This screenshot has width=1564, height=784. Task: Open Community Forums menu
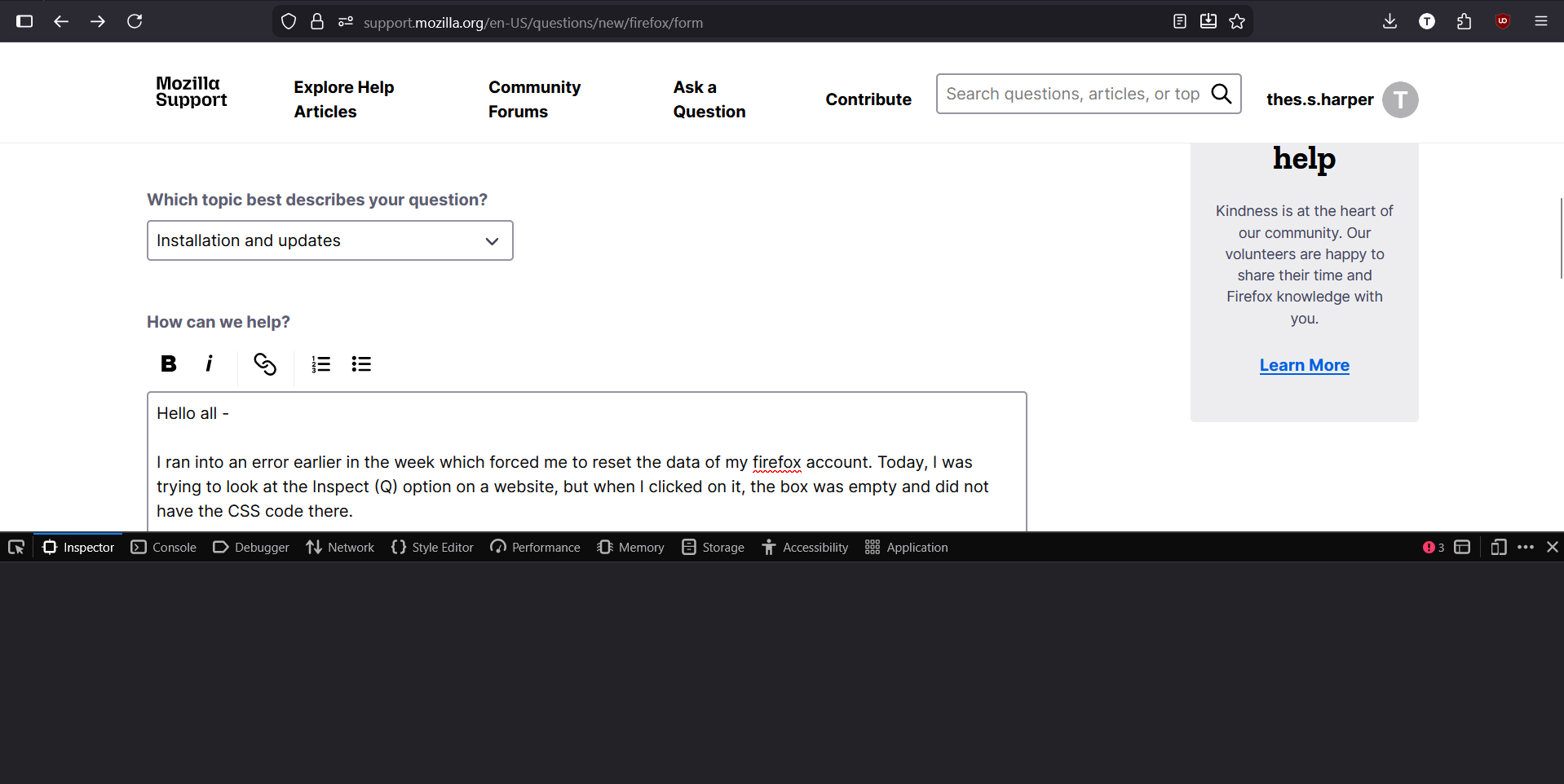535,99
